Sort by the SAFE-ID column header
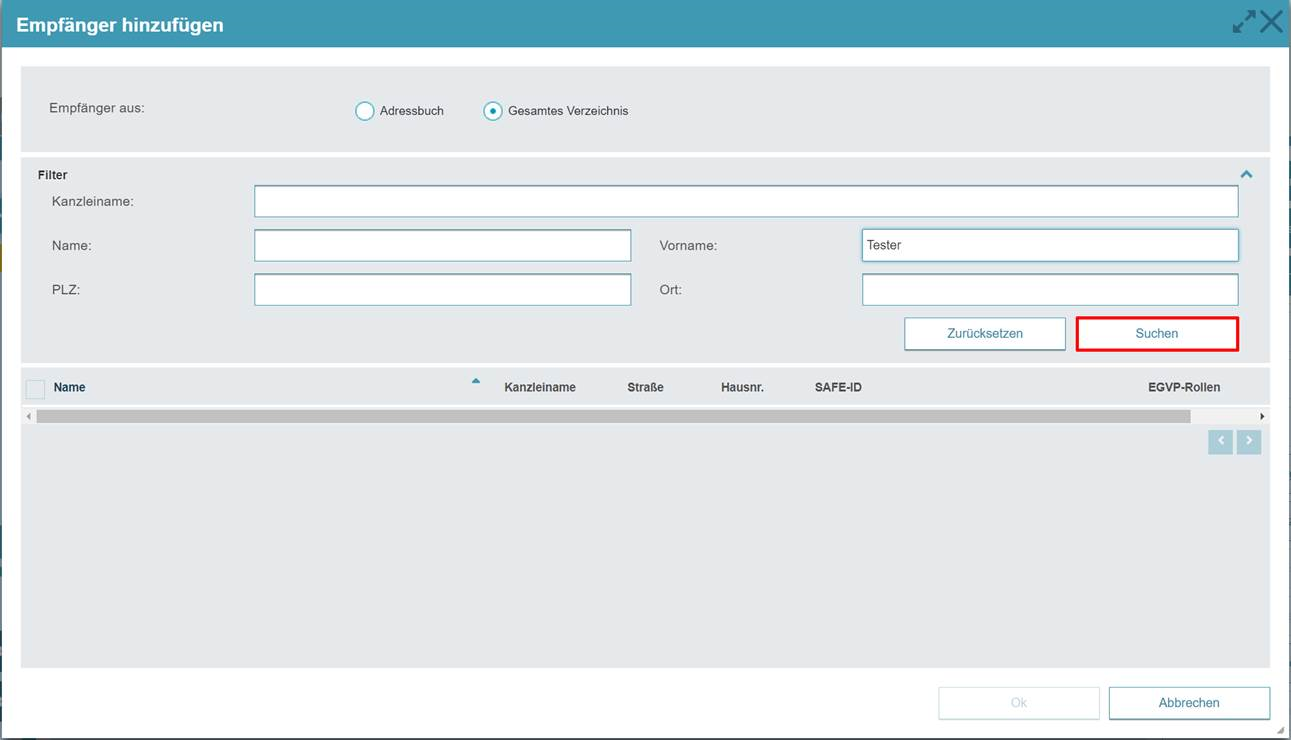This screenshot has width=1291, height=740. 838,387
